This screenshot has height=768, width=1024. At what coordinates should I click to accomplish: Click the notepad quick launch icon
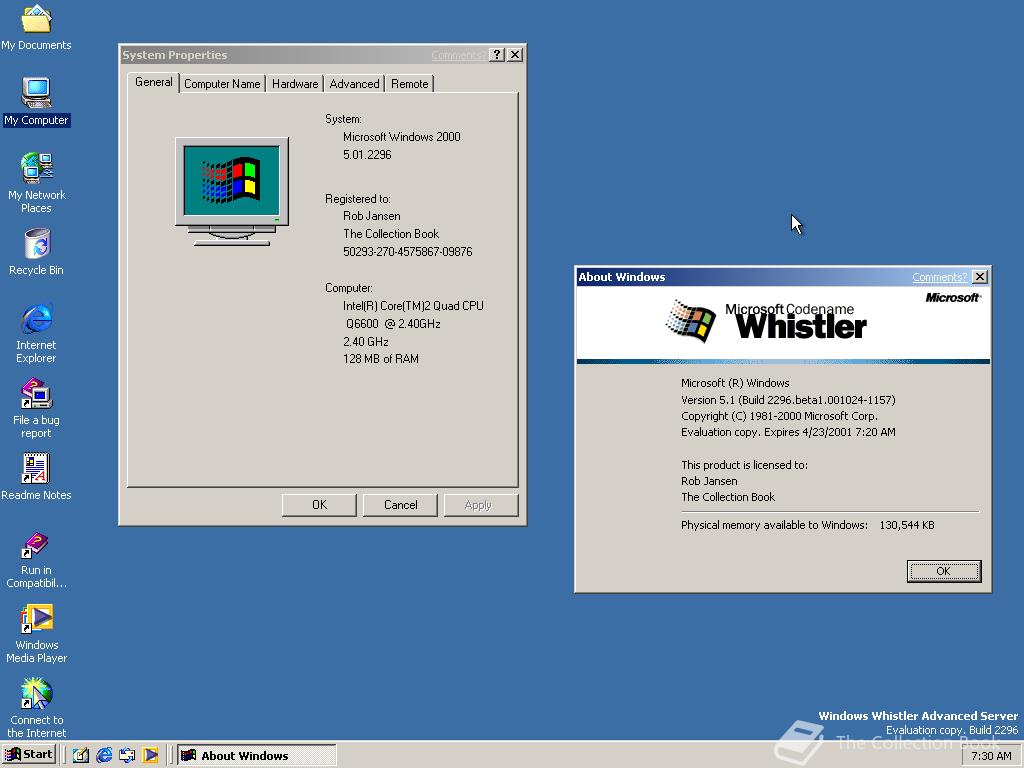(x=81, y=755)
